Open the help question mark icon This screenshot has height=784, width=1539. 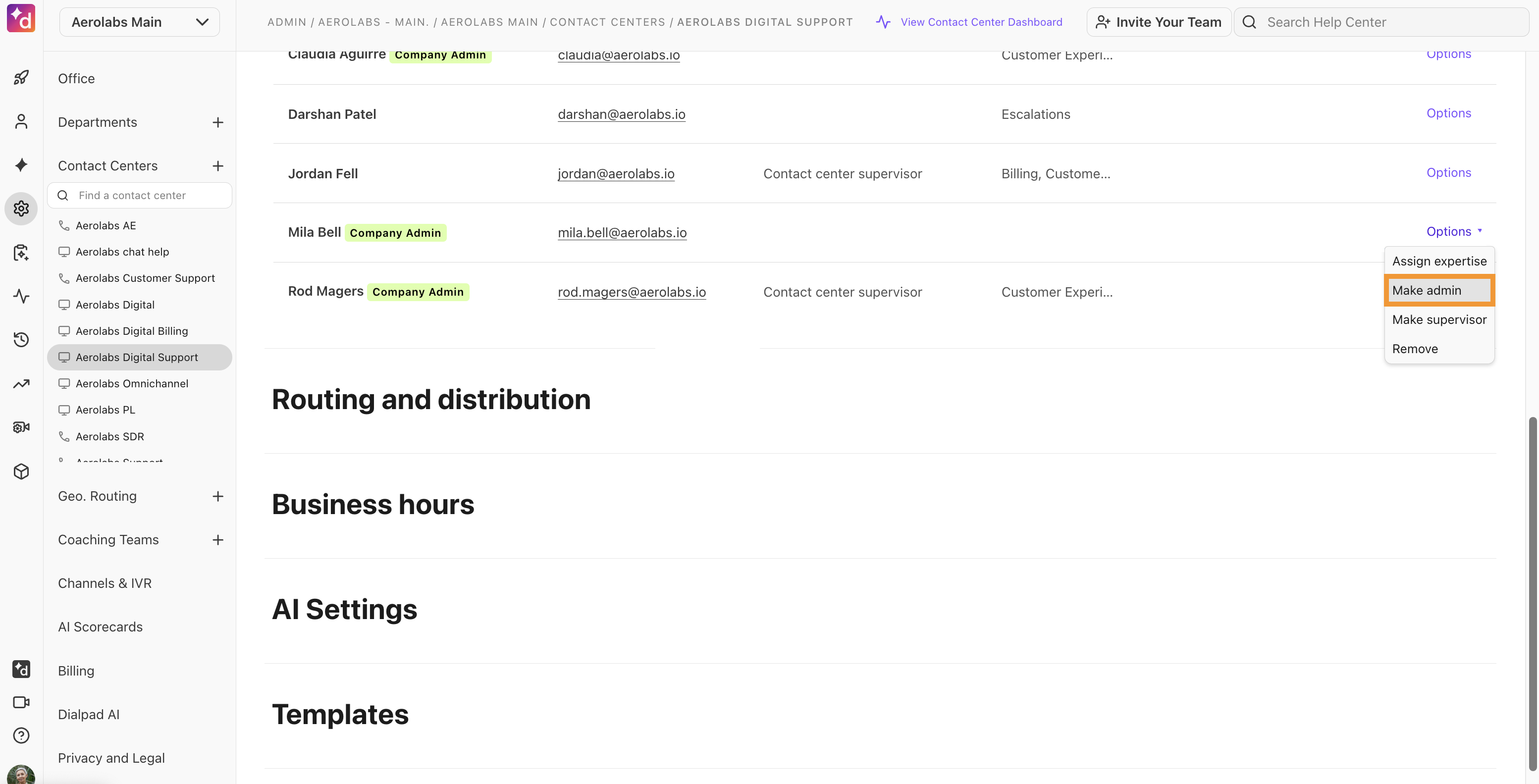pos(21,735)
